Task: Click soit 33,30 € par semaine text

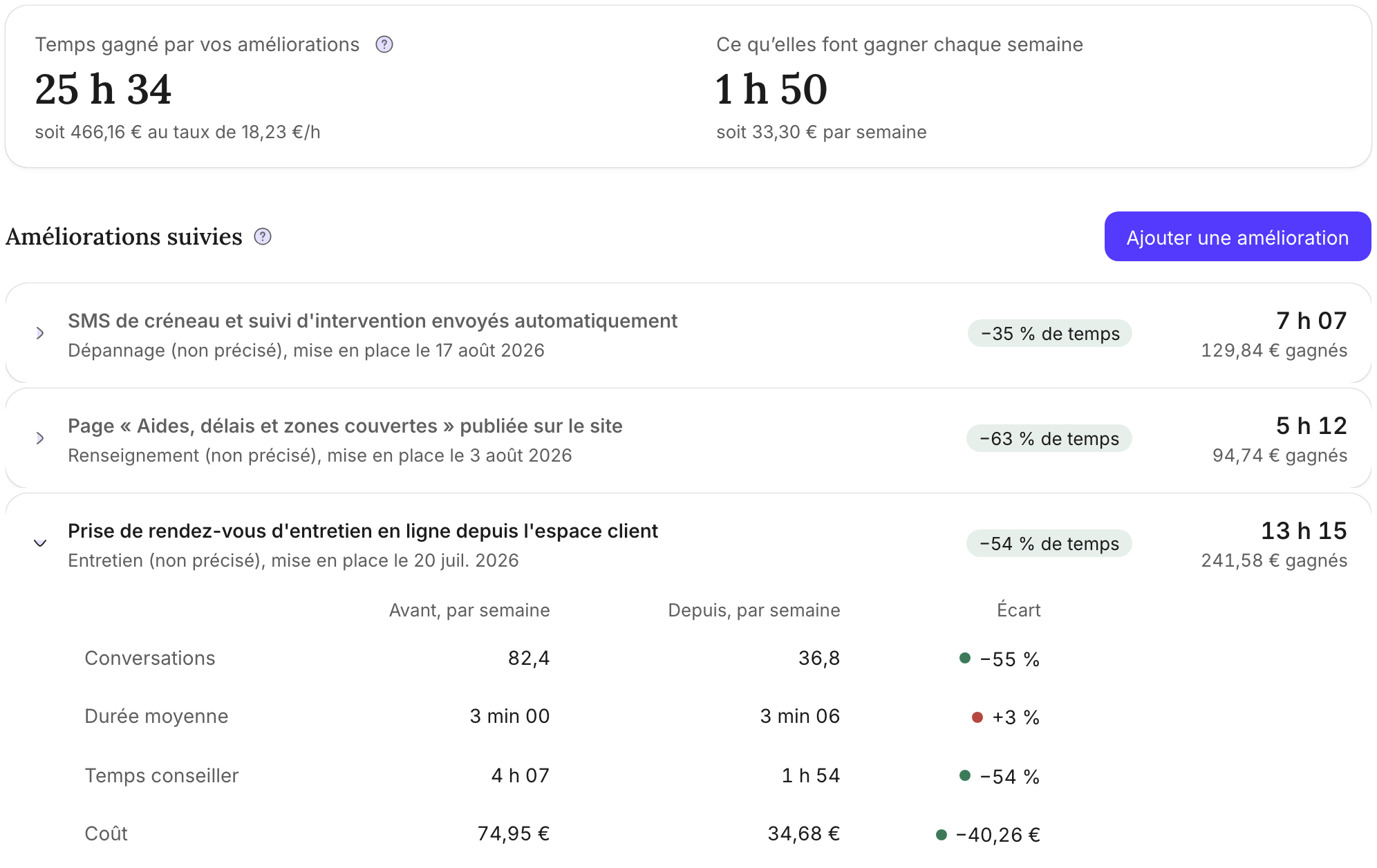Action: 821,132
